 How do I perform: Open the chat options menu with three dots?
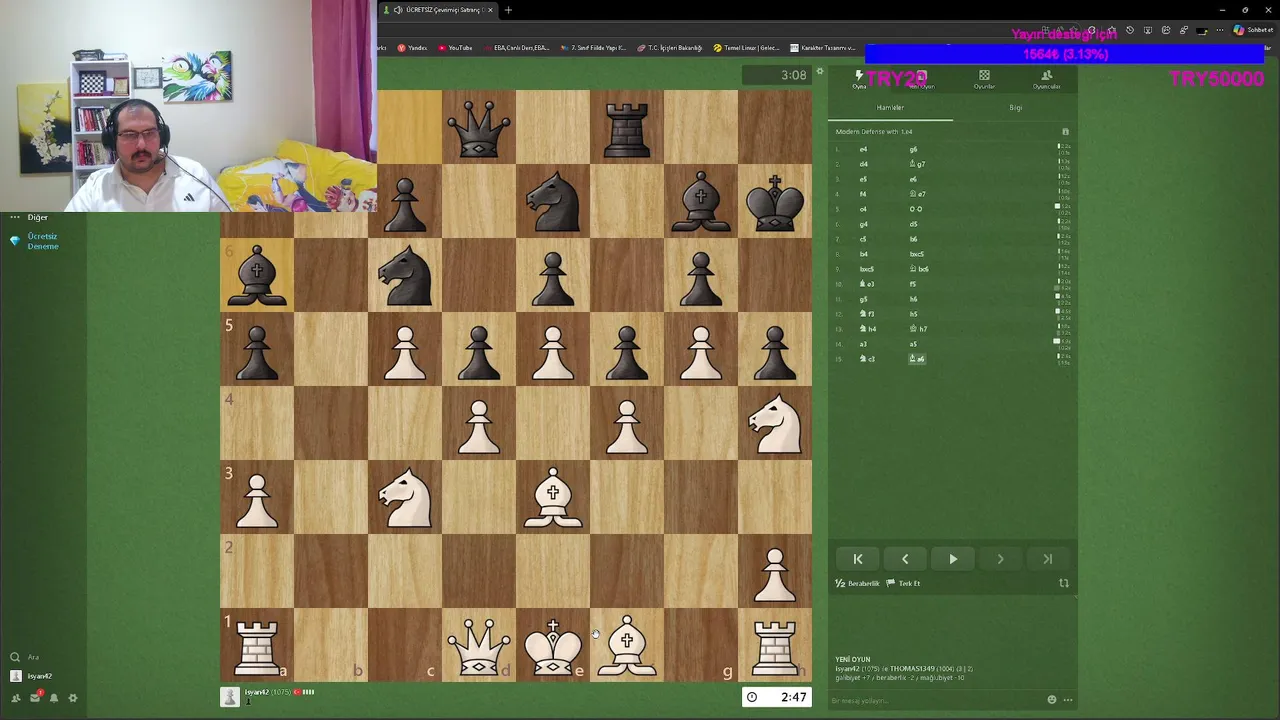[1067, 700]
